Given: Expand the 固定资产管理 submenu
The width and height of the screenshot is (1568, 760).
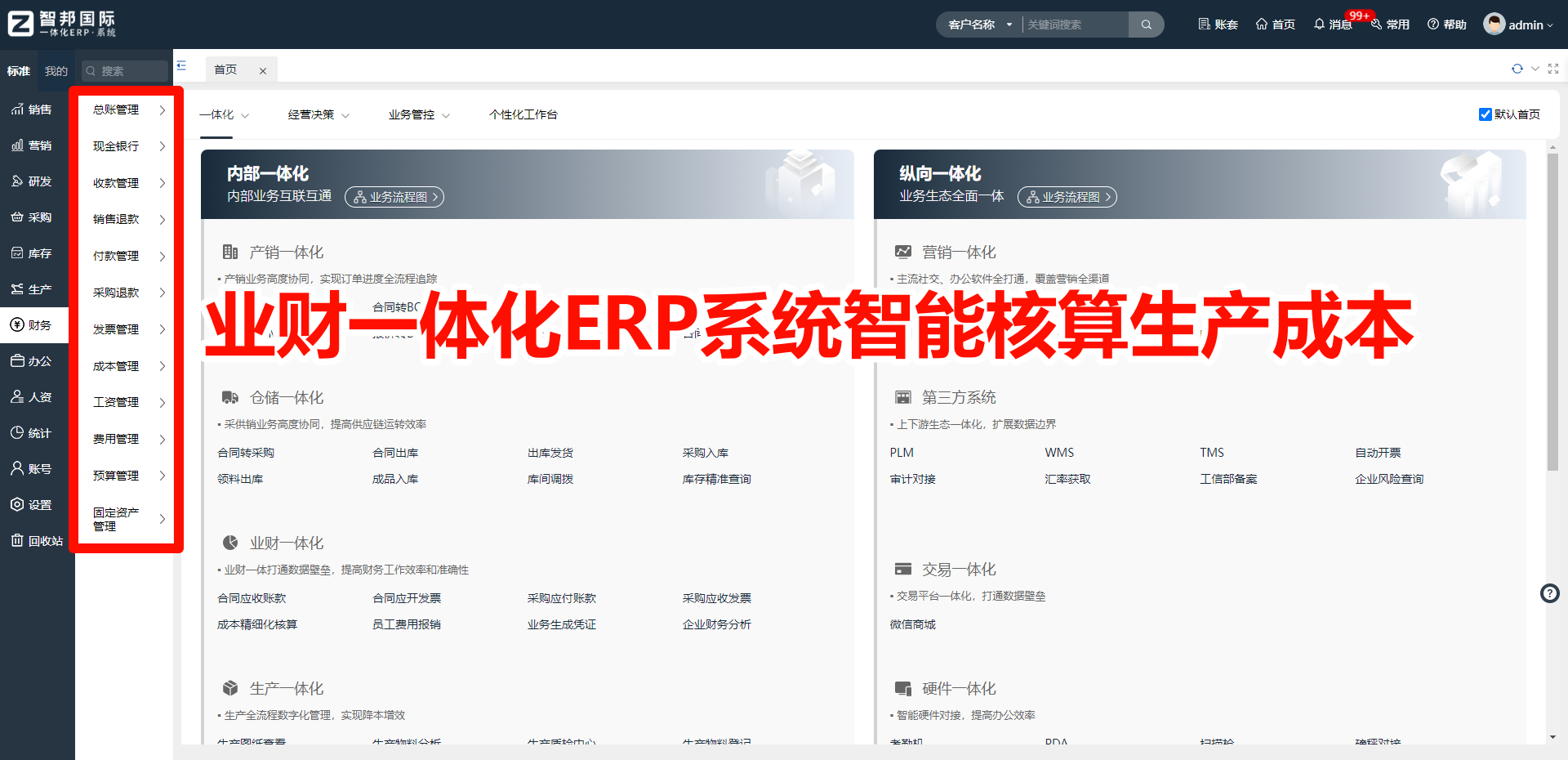Looking at the screenshot, I should [x=127, y=519].
